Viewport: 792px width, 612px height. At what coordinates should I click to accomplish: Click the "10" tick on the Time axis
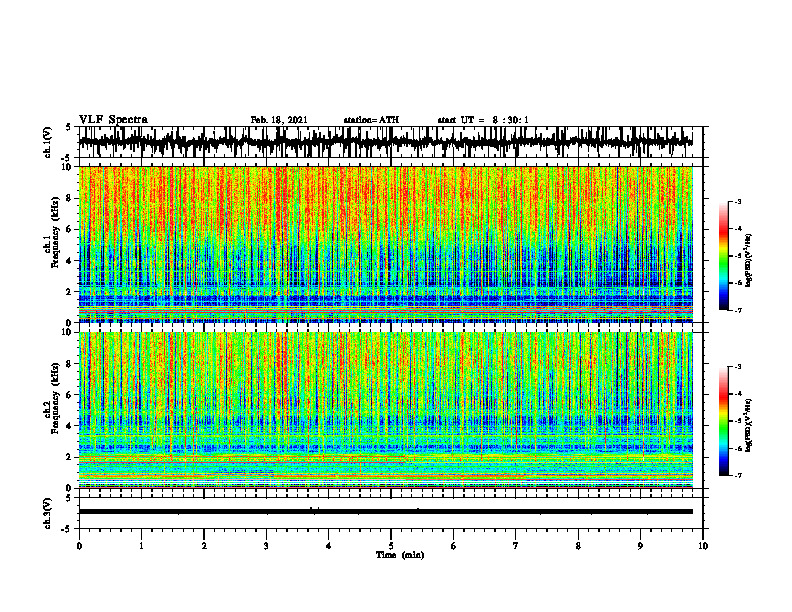(x=703, y=546)
